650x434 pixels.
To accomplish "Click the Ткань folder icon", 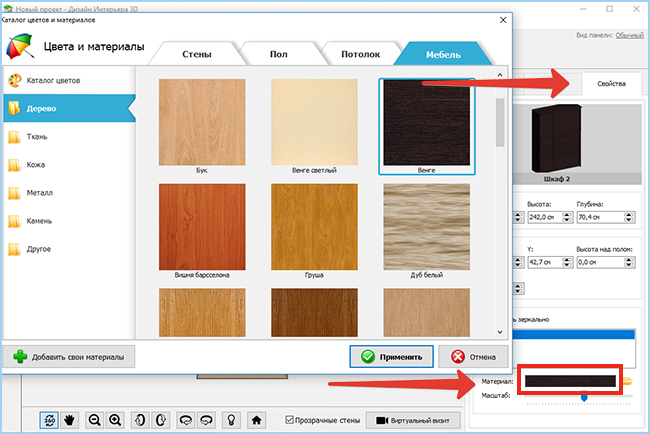I will (x=14, y=137).
